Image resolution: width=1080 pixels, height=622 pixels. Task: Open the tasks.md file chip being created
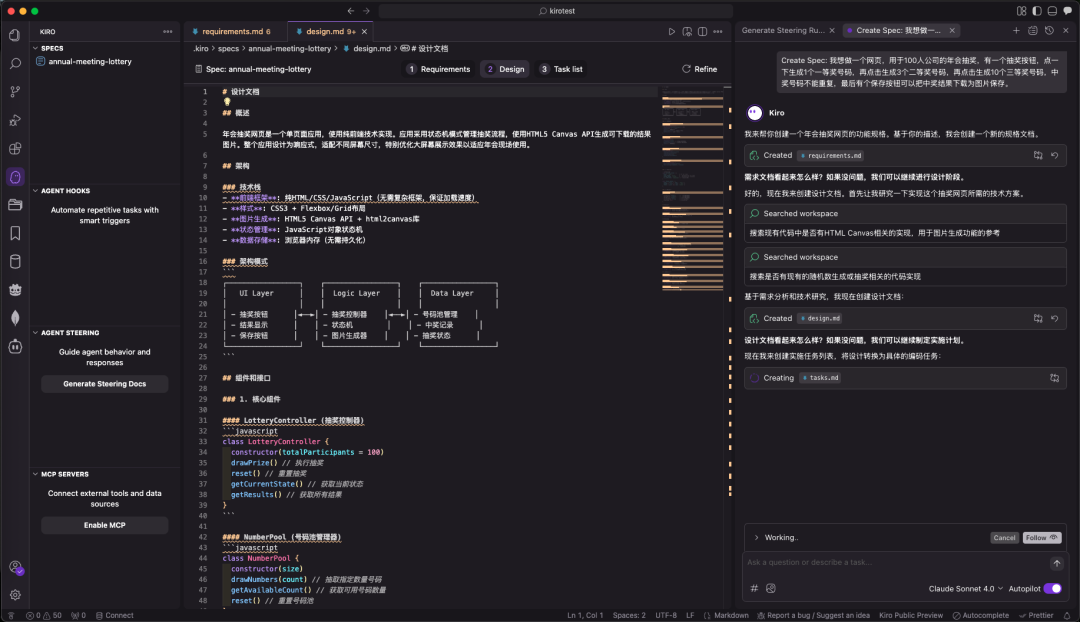(x=820, y=377)
